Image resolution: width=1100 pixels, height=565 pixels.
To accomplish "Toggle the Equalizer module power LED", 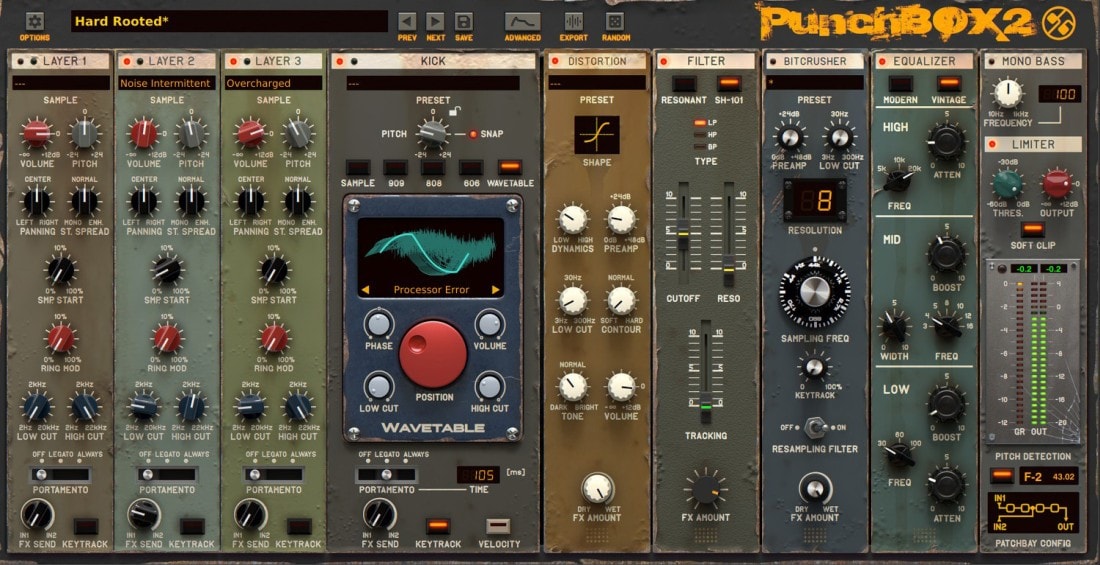I will 882,62.
